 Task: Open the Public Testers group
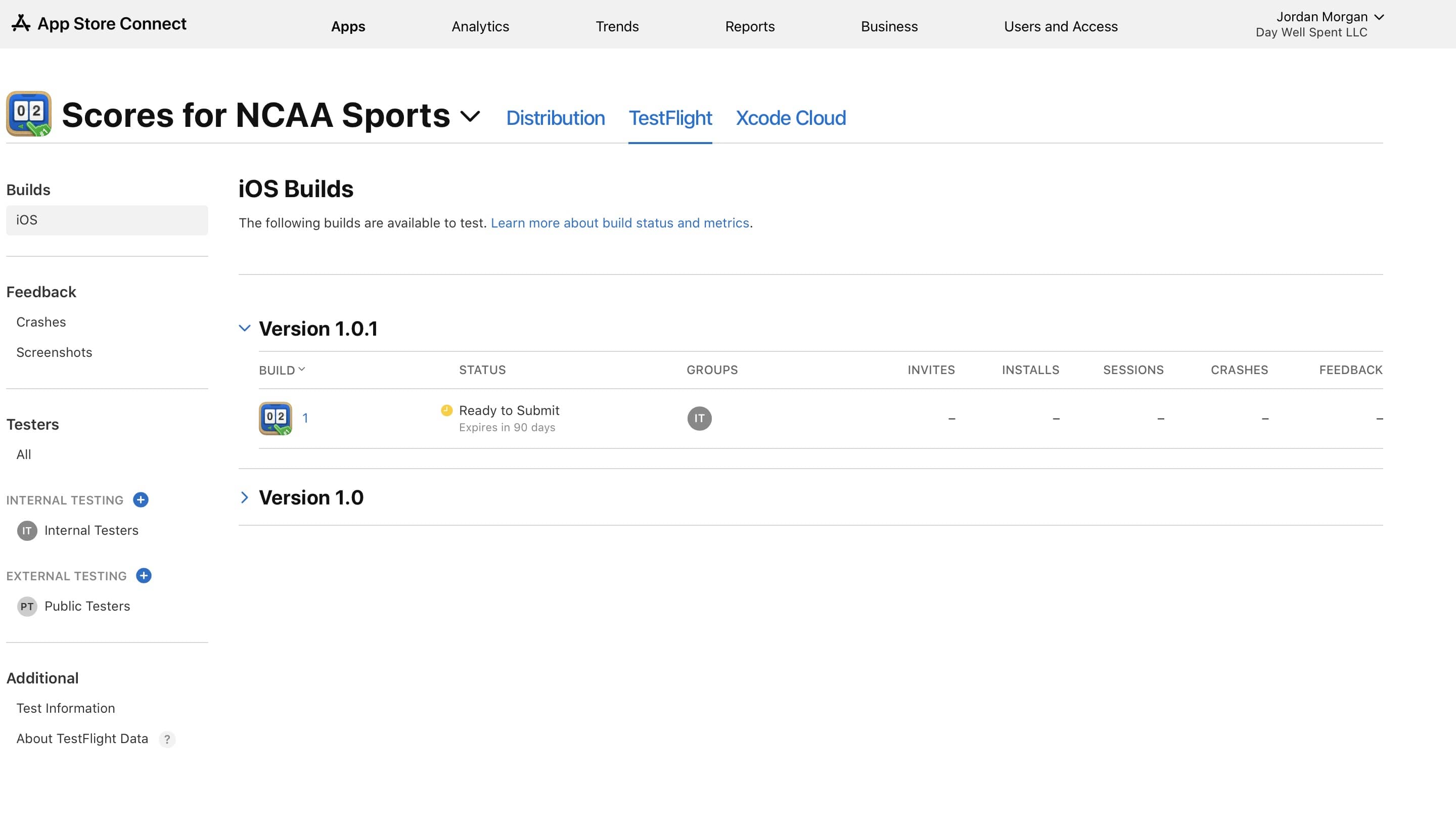coord(87,606)
